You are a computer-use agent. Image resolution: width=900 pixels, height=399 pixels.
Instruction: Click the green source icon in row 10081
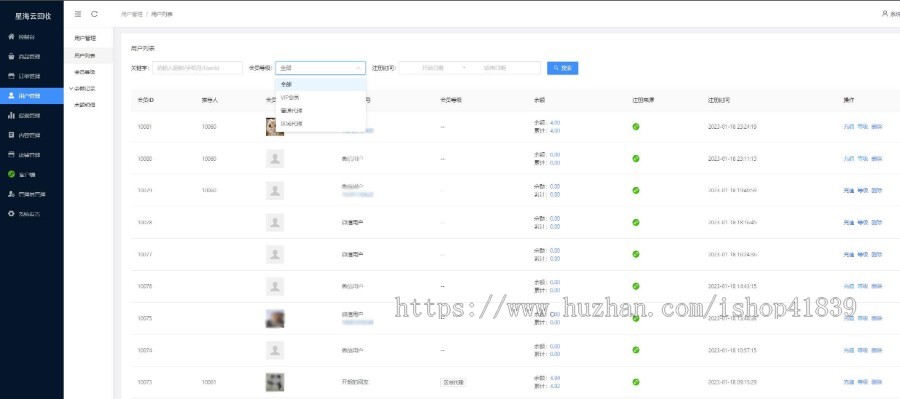click(635, 126)
